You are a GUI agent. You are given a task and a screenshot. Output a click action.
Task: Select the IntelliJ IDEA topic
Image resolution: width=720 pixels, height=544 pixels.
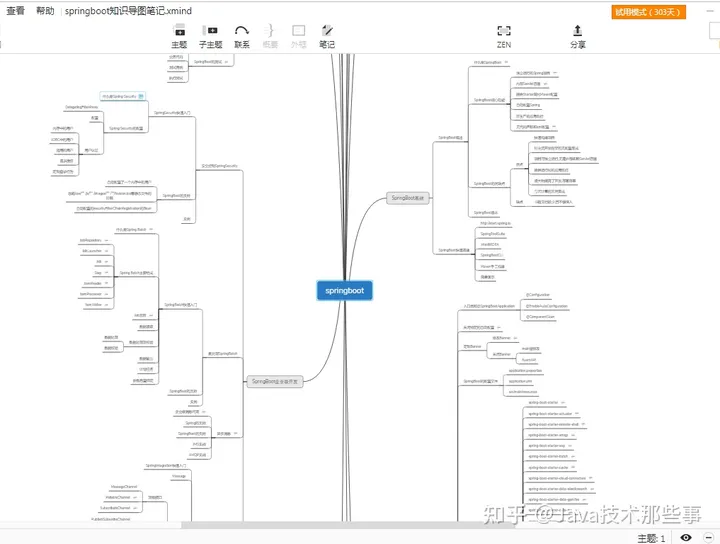489,245
